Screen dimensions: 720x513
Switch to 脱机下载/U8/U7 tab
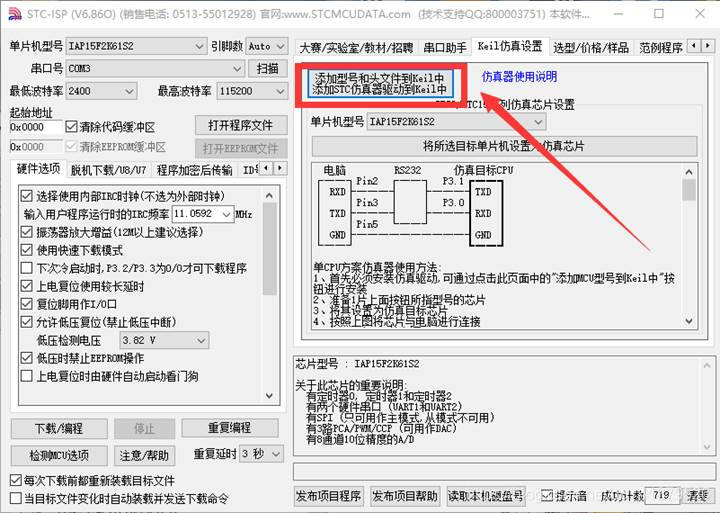click(108, 170)
